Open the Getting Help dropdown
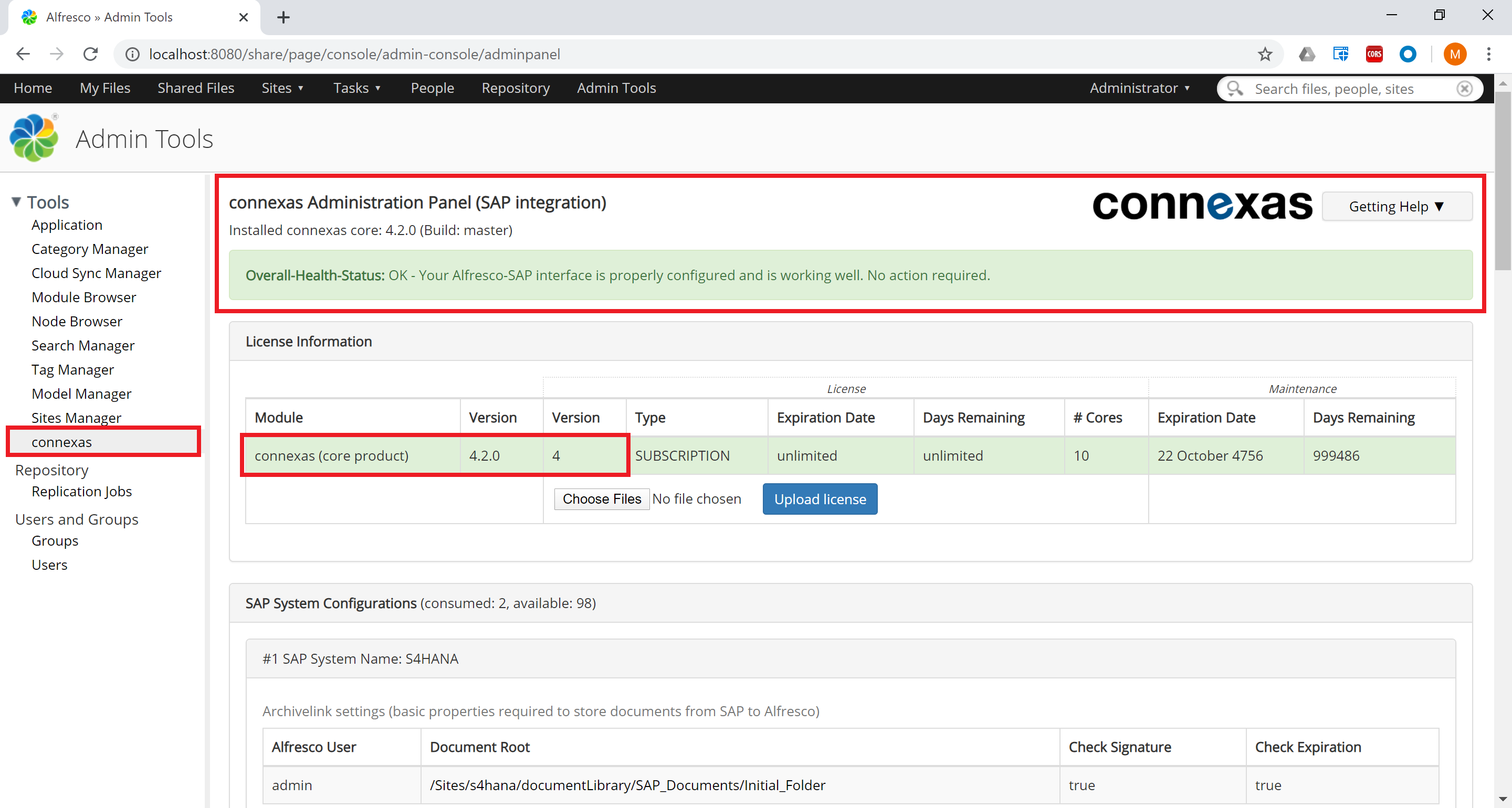This screenshot has height=808, width=1512. pos(1397,206)
